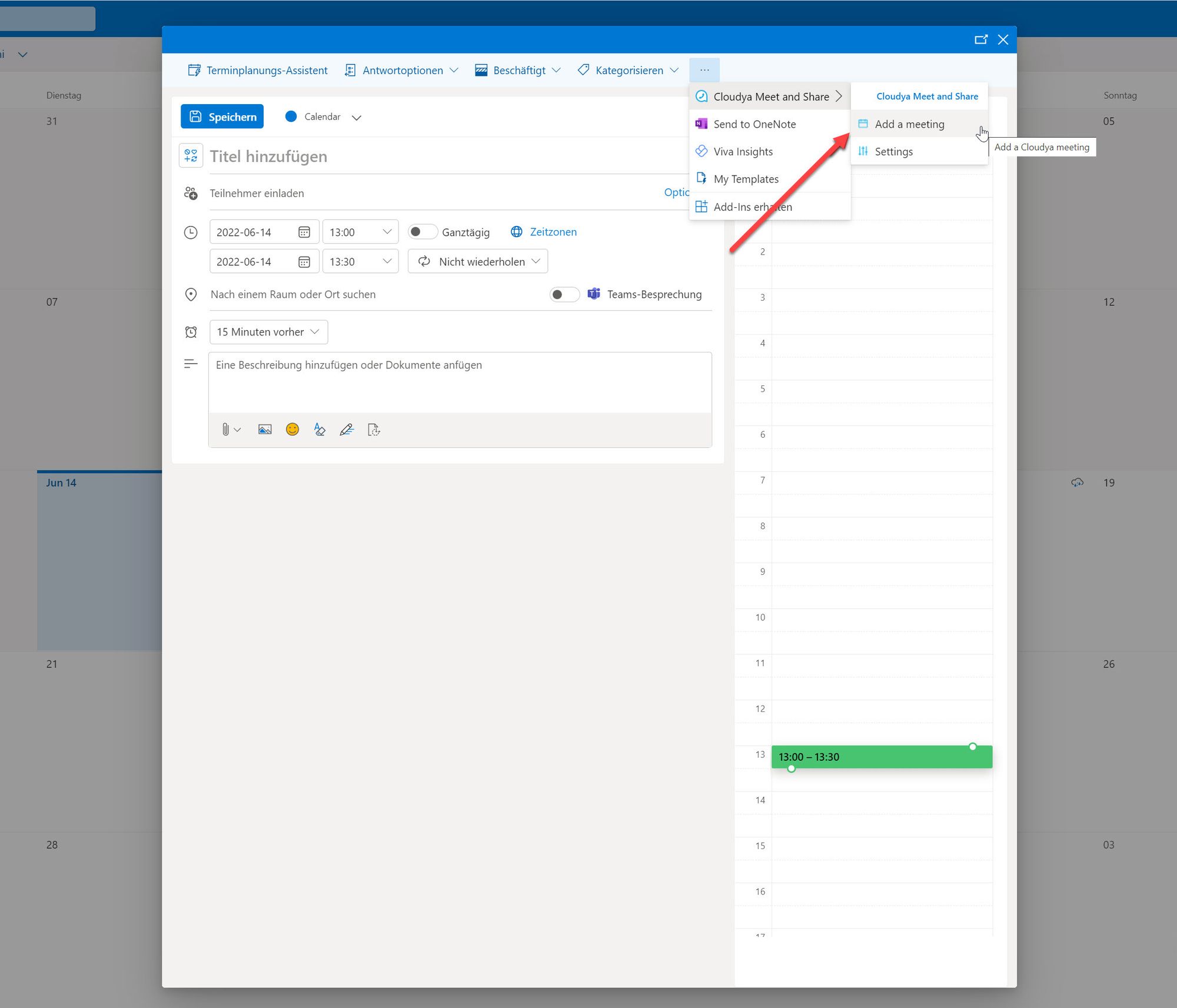Click the pen signature icon in editor toolbar
Screen dimensions: 1177x1008
click(x=347, y=430)
